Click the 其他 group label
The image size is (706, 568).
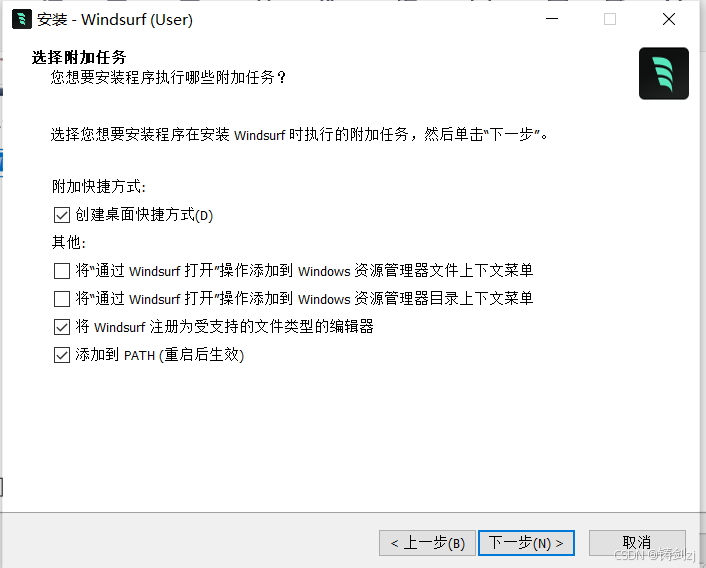point(68,243)
